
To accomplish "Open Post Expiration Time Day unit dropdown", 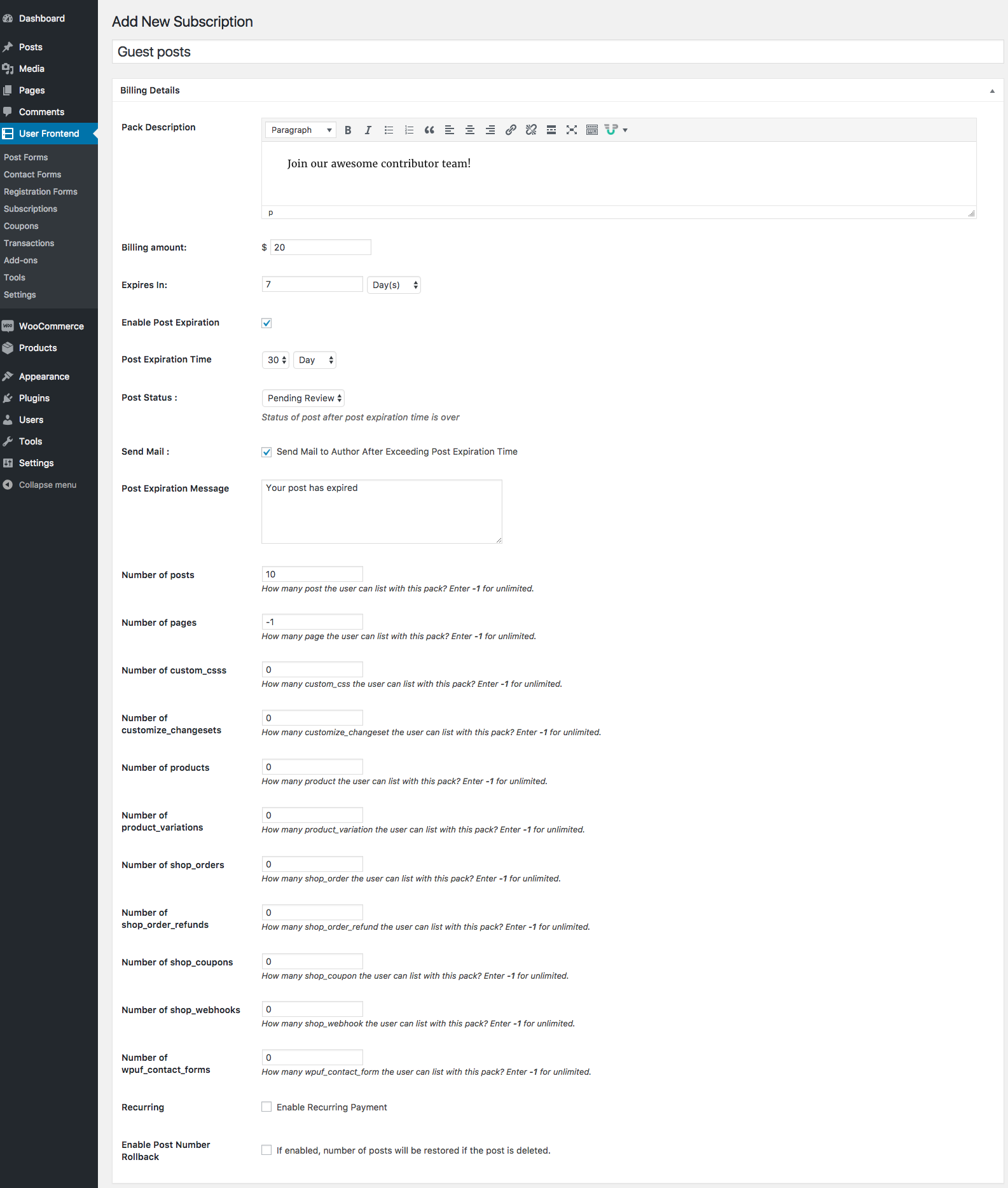I will click(x=315, y=360).
